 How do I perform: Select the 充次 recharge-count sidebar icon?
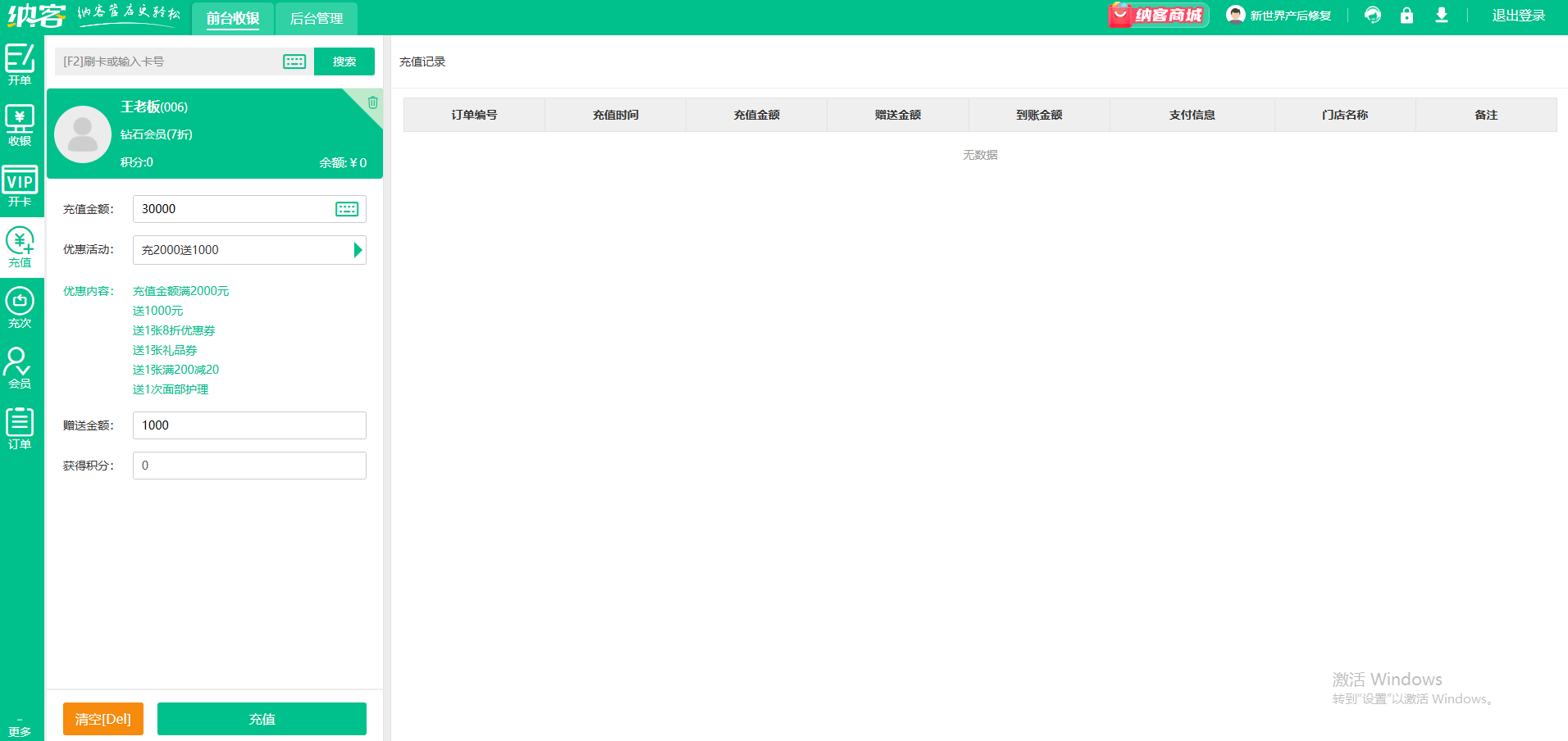(x=20, y=307)
